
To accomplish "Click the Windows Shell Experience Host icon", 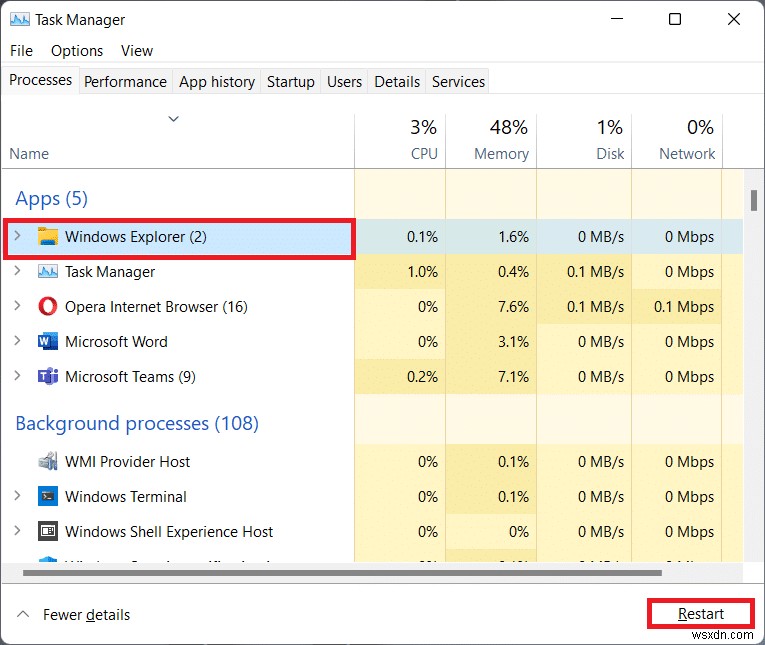I will (48, 532).
